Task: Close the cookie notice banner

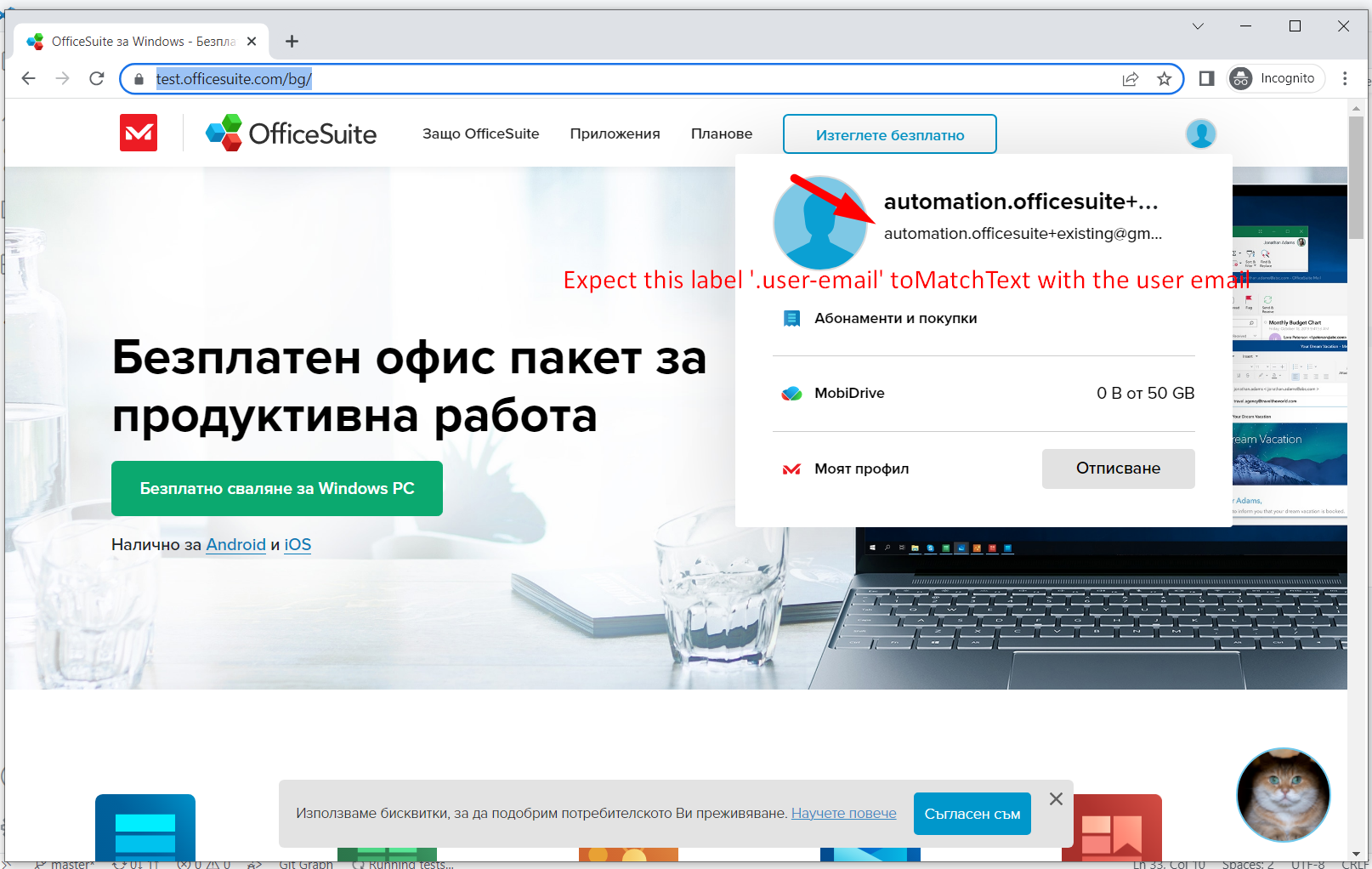Action: (x=1056, y=798)
